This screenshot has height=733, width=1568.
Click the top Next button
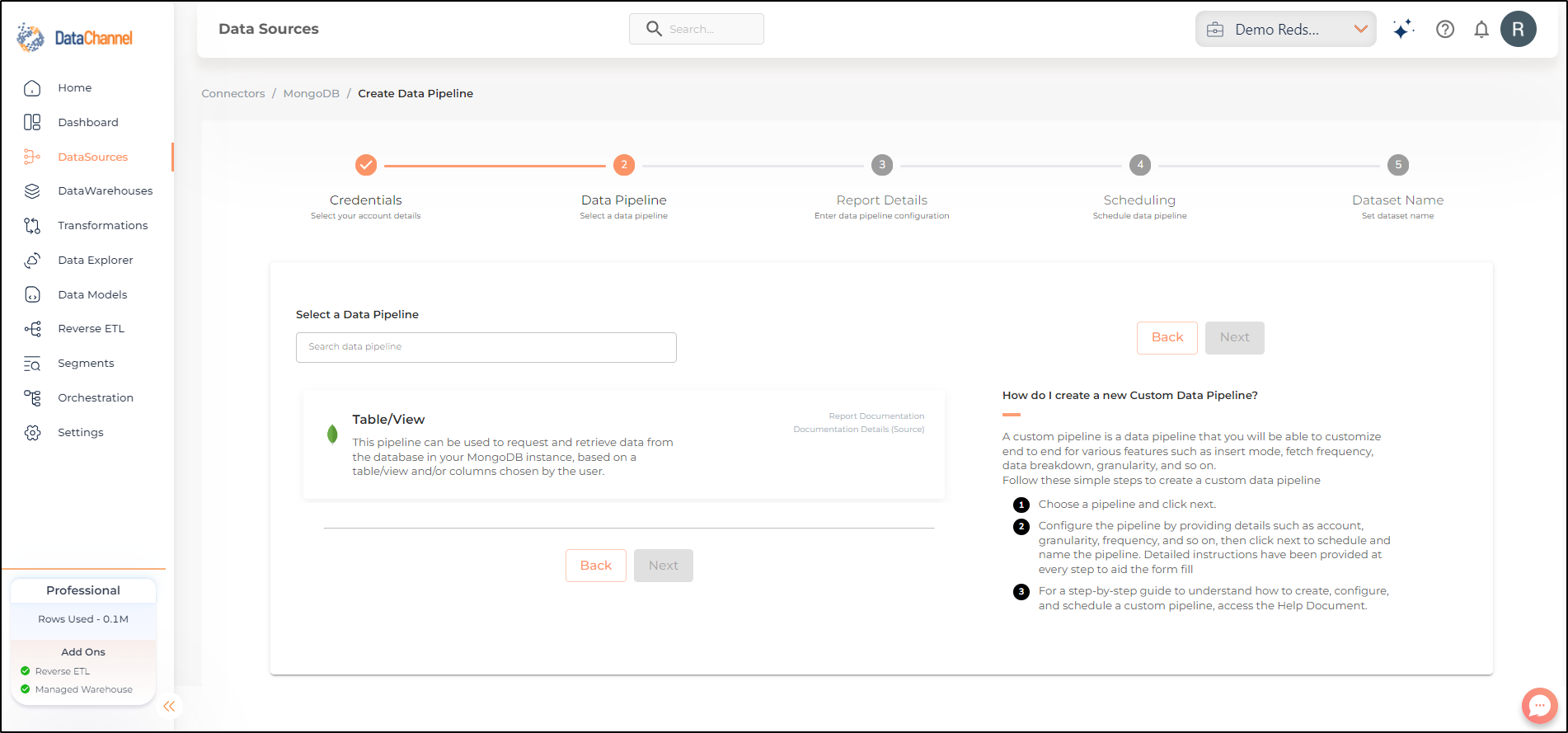click(1235, 338)
